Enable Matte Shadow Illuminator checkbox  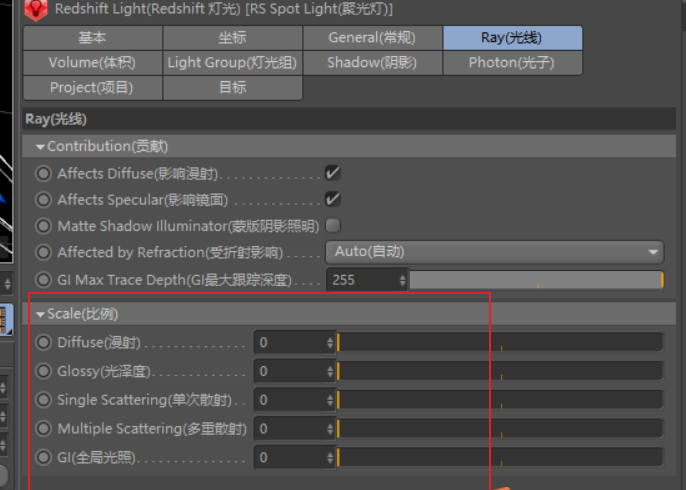point(333,226)
